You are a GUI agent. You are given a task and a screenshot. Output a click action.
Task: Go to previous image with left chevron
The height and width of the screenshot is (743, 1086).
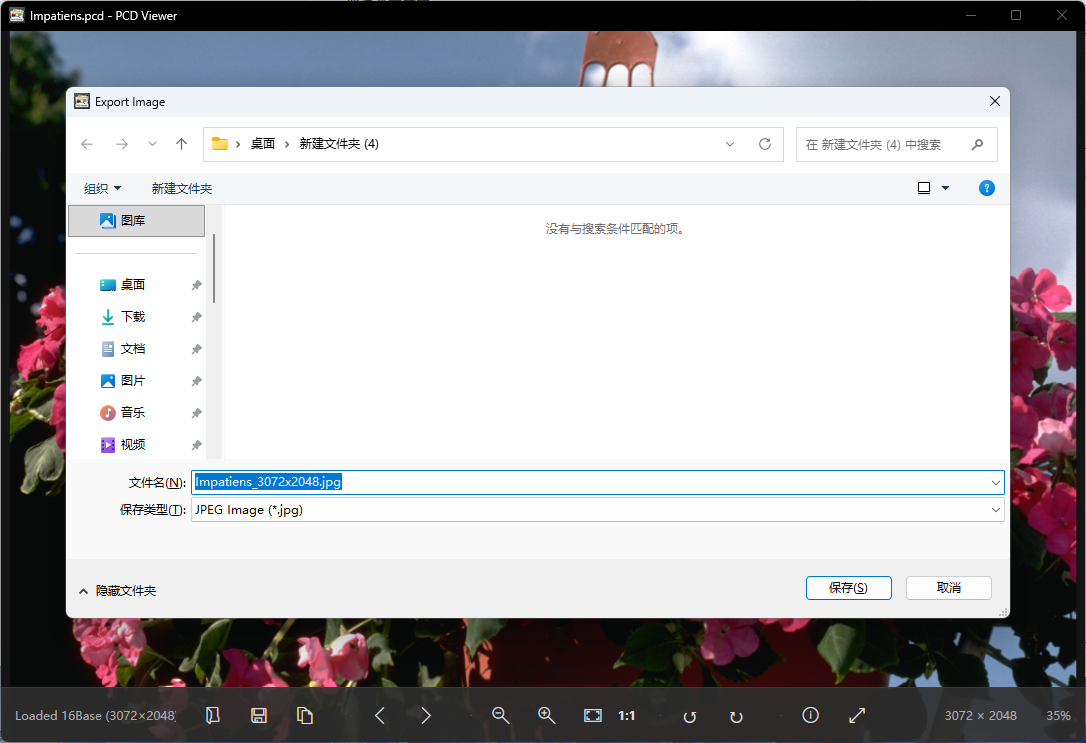[380, 715]
